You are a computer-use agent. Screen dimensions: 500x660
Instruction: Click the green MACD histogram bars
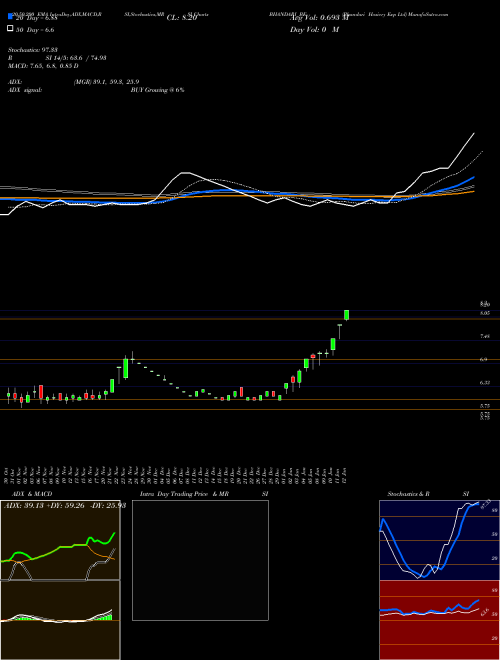105,617
